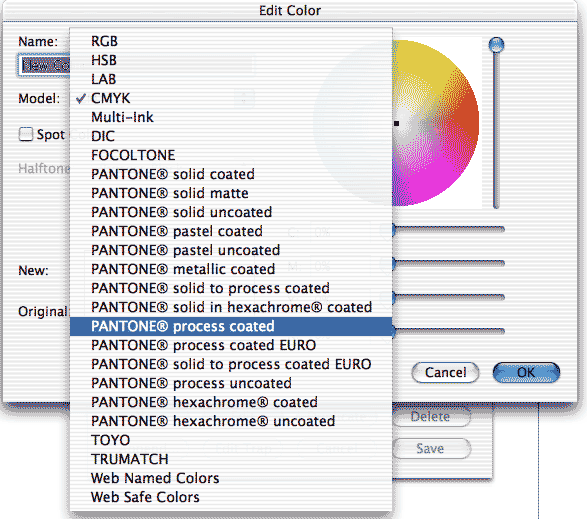Choose DIC color library
The image size is (587, 519).
231,136
